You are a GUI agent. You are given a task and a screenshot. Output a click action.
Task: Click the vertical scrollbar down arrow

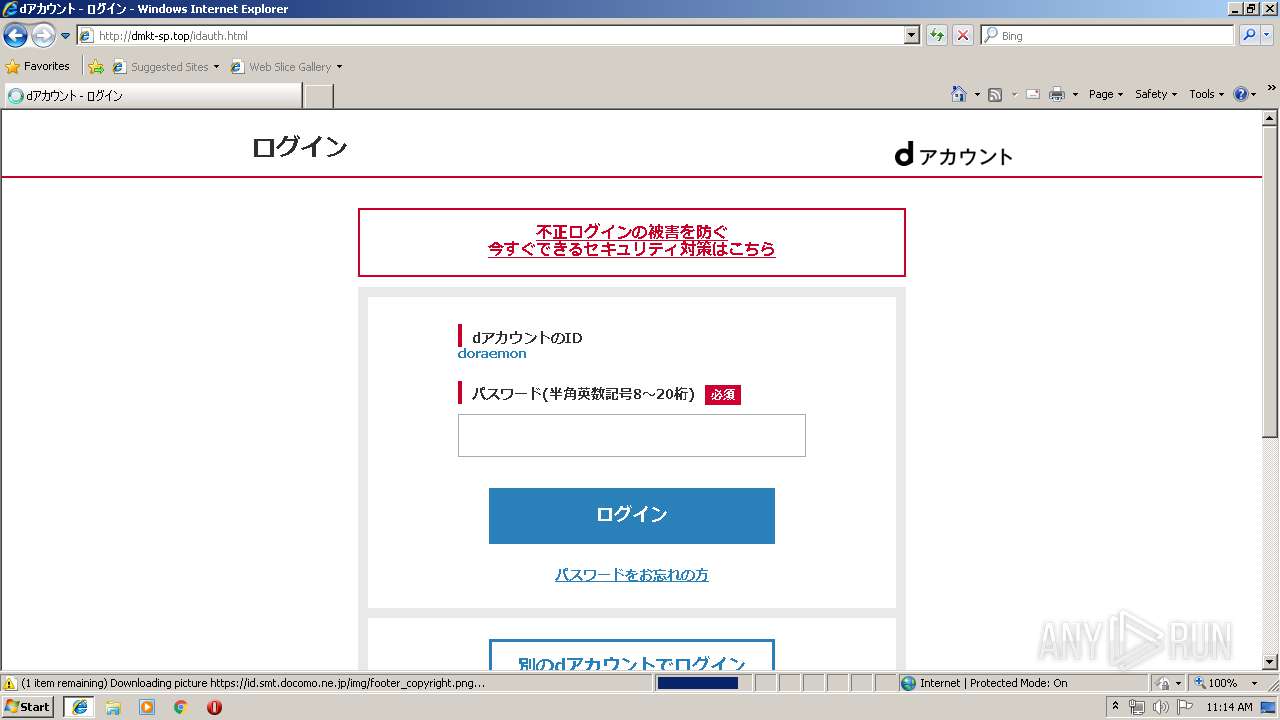tap(1270, 661)
